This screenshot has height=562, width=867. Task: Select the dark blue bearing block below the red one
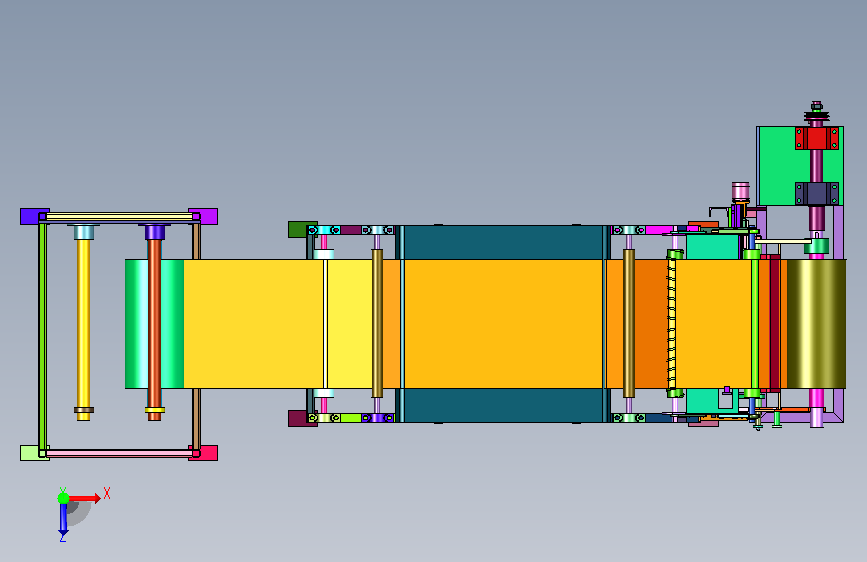pyautogui.click(x=817, y=194)
